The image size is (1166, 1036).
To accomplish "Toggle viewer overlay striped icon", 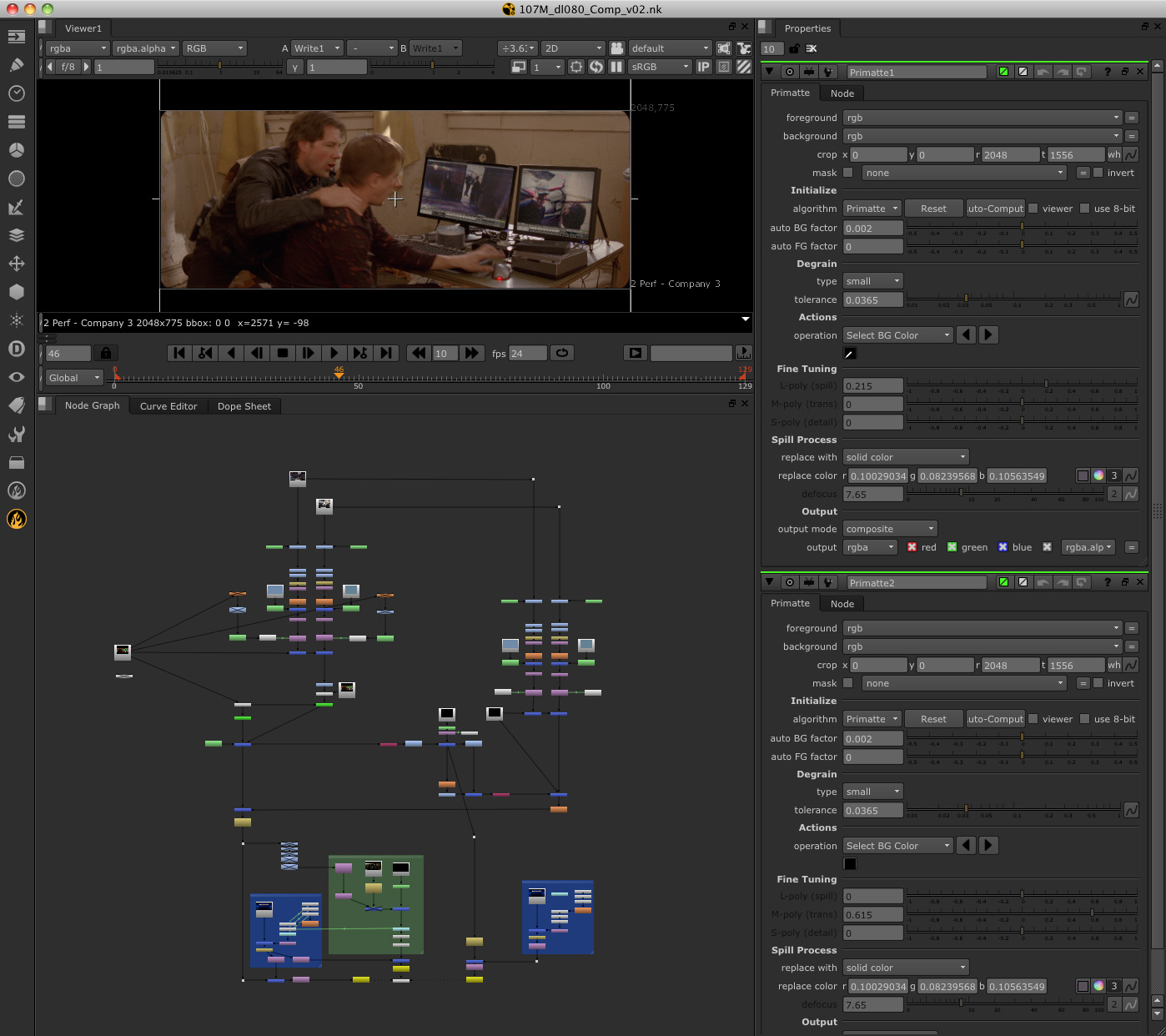I will click(744, 67).
